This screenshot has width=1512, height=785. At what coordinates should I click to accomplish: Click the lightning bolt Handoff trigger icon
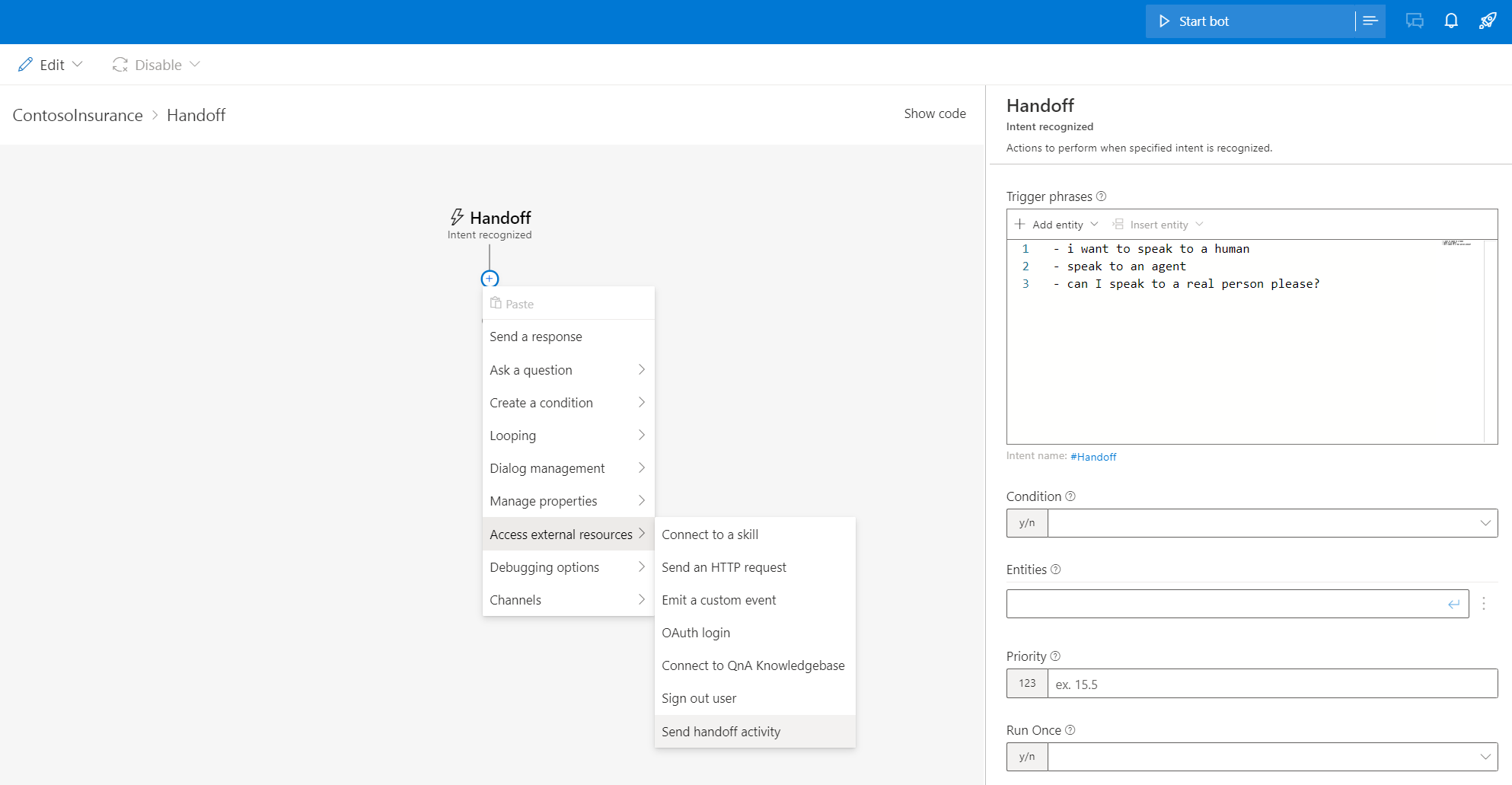click(457, 218)
